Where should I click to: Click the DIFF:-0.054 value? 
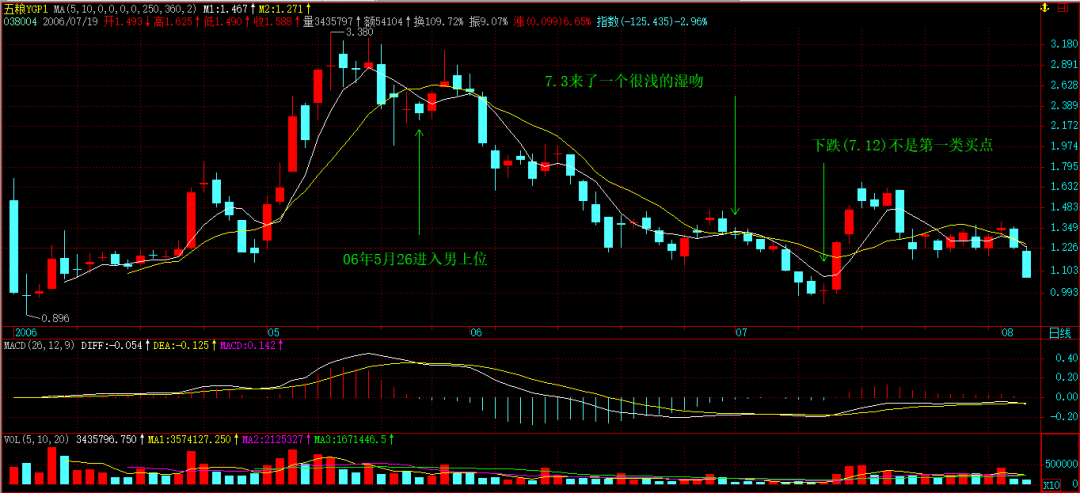(110, 344)
